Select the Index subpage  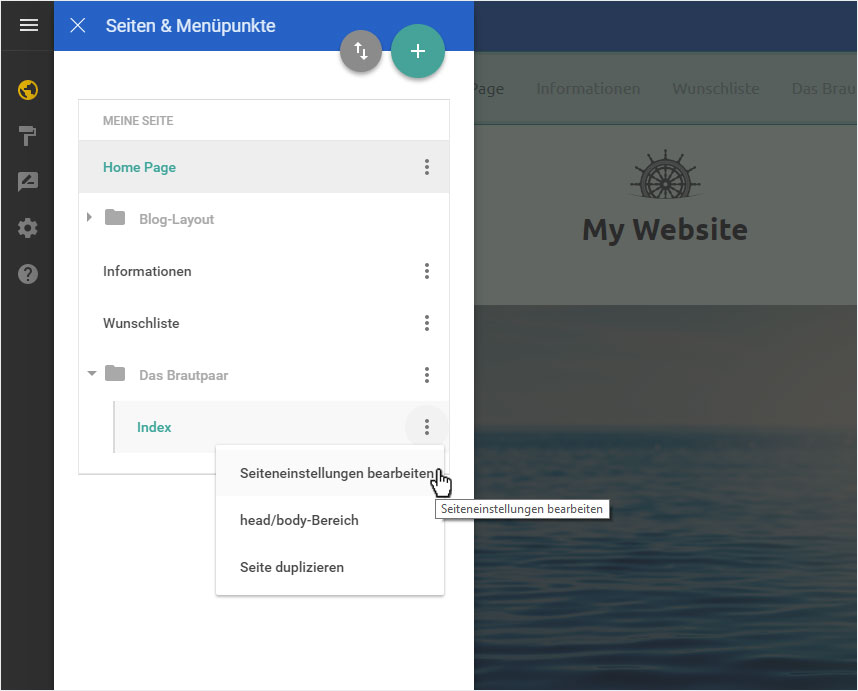tap(154, 427)
